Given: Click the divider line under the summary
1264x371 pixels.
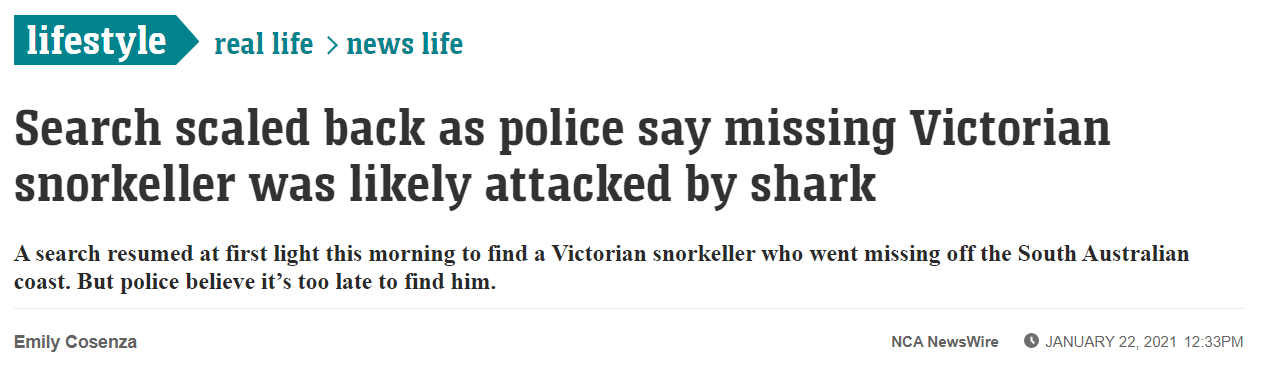Looking at the screenshot, I should pyautogui.click(x=629, y=309).
